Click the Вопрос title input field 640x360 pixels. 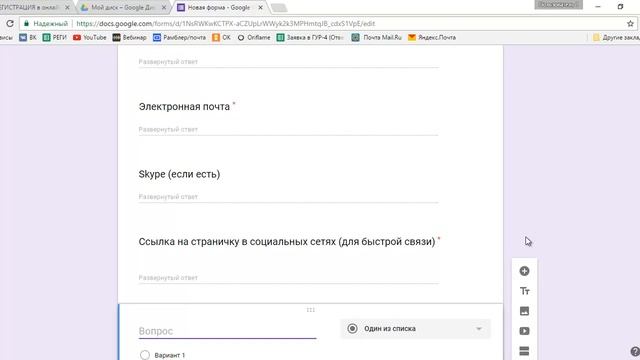(x=227, y=331)
